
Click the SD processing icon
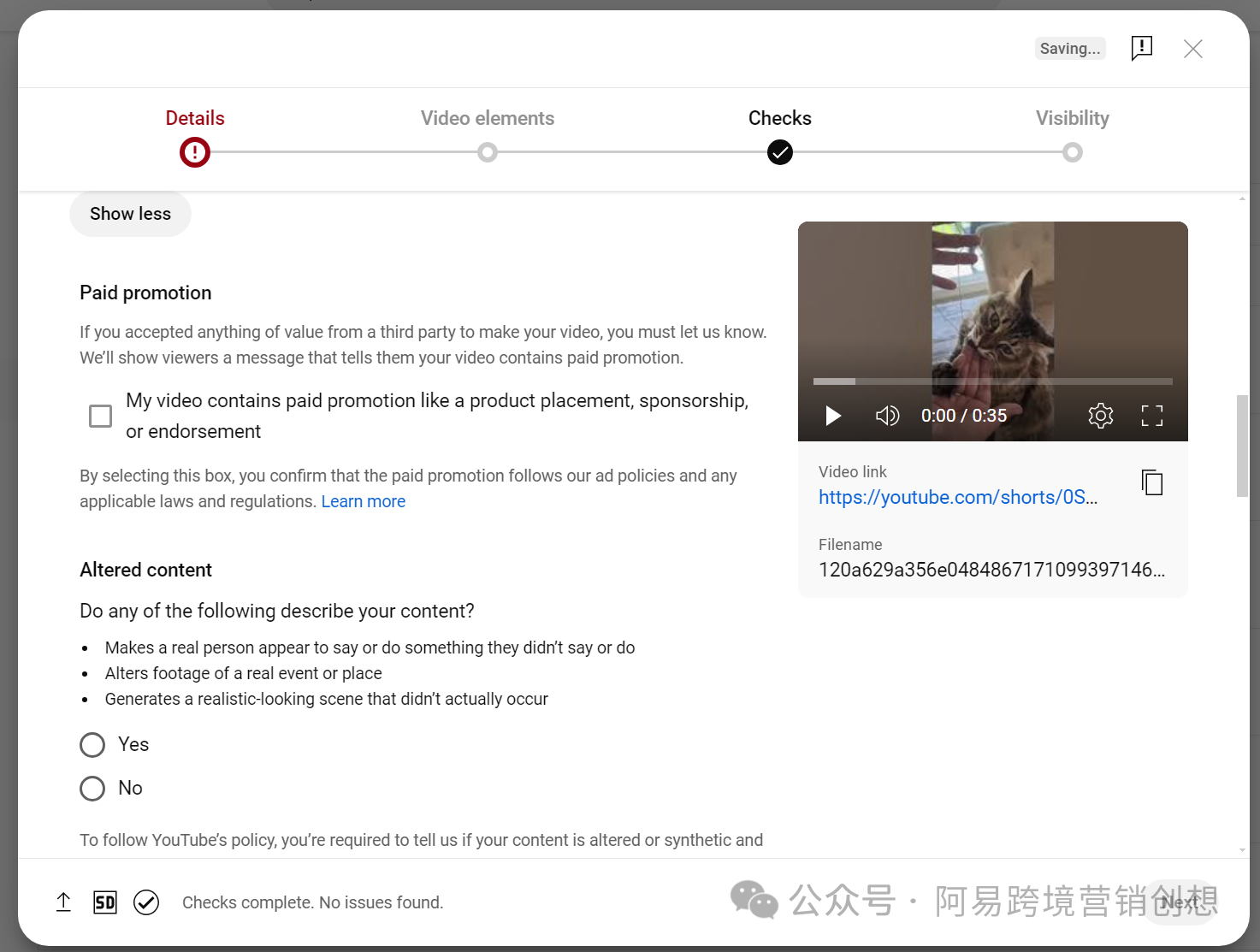105,902
